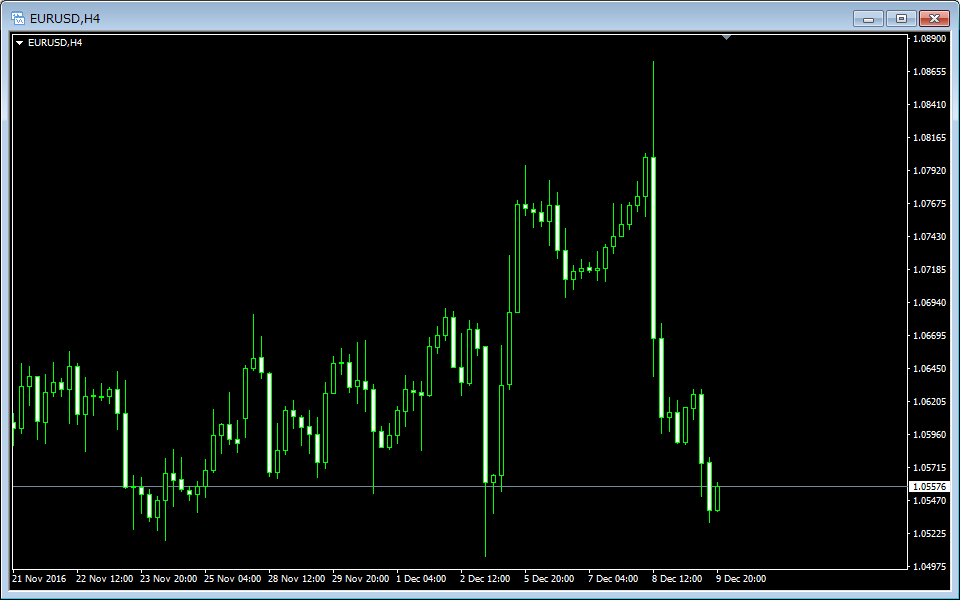Viewport: 960px width, 600px height.
Task: Click the 5 Dec 20:00 time label
Action: pos(549,579)
